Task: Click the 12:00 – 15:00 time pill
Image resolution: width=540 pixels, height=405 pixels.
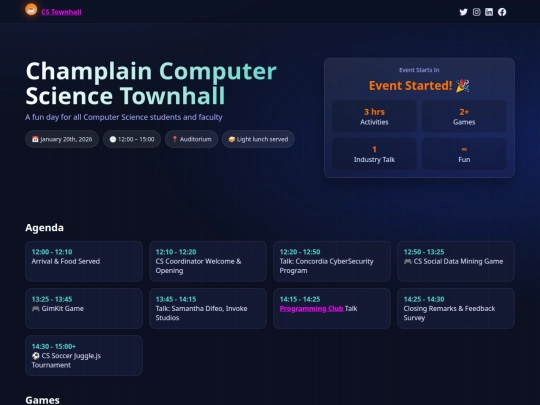Action: pyautogui.click(x=132, y=139)
